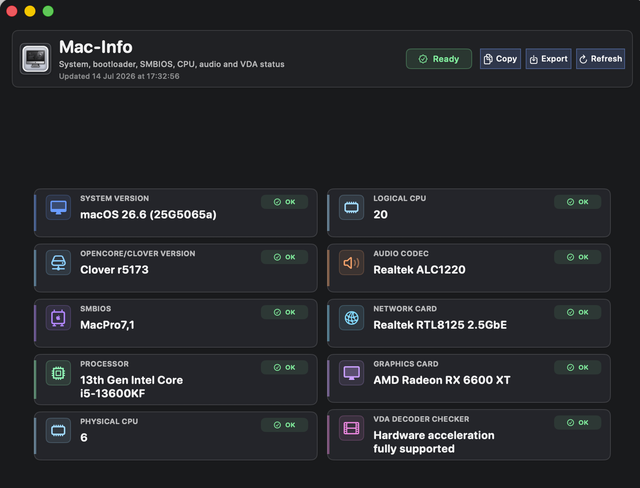640x488 pixels.
Task: Click the Clover r5173 version text
Action: [x=114, y=270]
